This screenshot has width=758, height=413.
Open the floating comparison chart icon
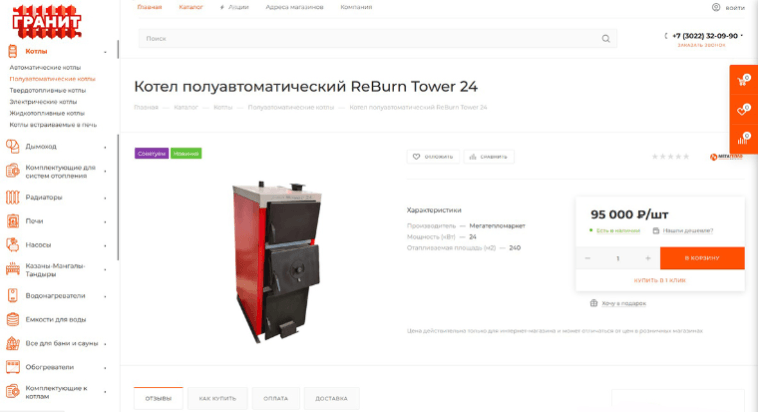(743, 139)
